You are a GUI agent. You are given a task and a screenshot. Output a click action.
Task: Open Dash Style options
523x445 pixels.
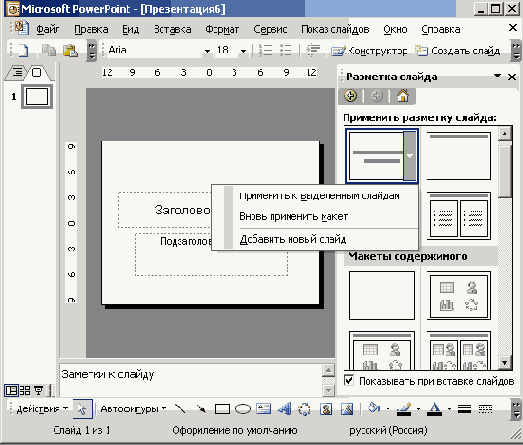(485, 409)
